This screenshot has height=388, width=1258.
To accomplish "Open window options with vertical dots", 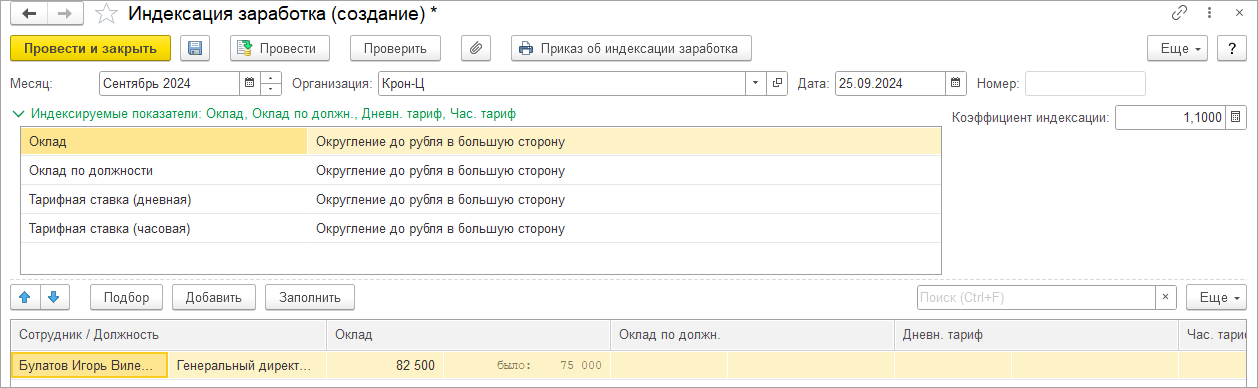I will click(x=1209, y=14).
